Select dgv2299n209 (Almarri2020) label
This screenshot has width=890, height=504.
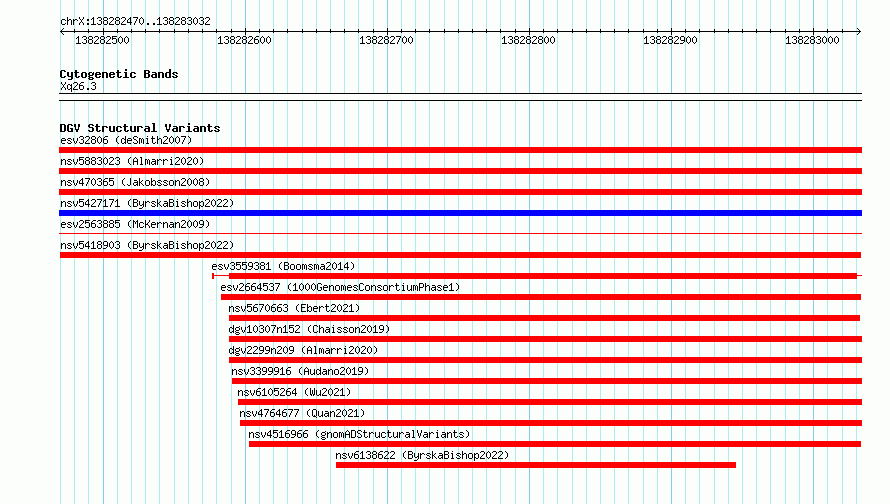point(303,350)
